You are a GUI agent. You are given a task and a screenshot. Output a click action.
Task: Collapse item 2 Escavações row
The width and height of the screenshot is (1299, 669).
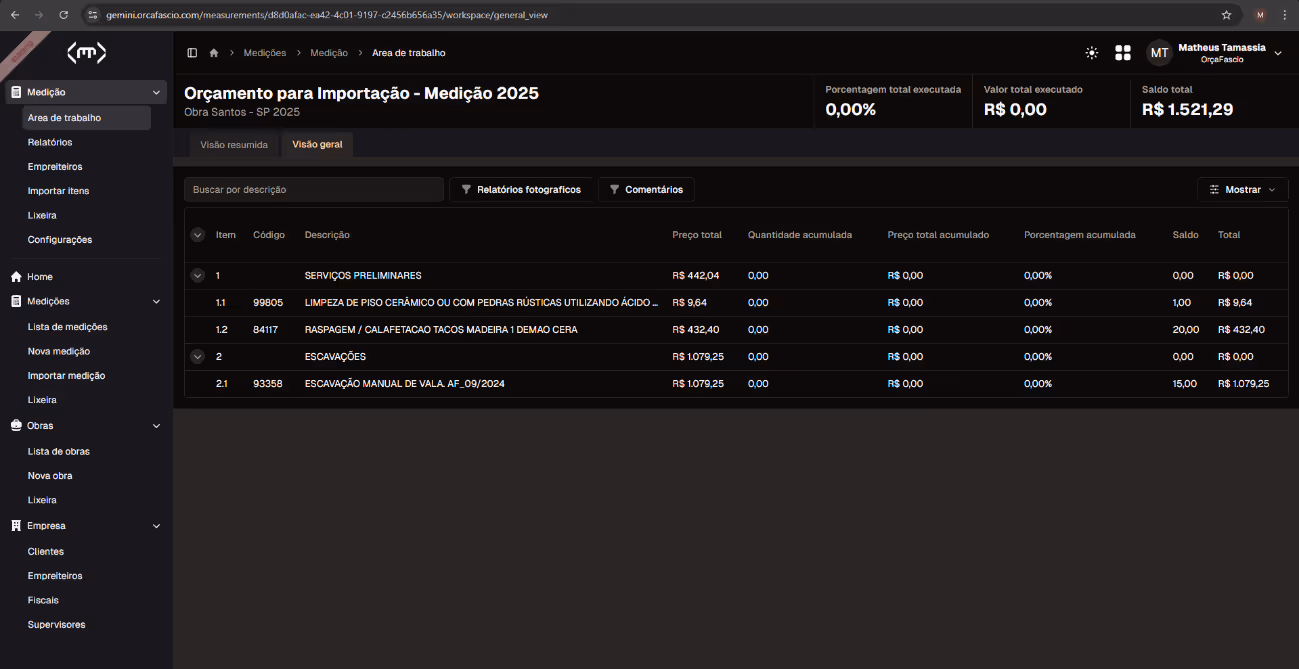[x=197, y=356]
